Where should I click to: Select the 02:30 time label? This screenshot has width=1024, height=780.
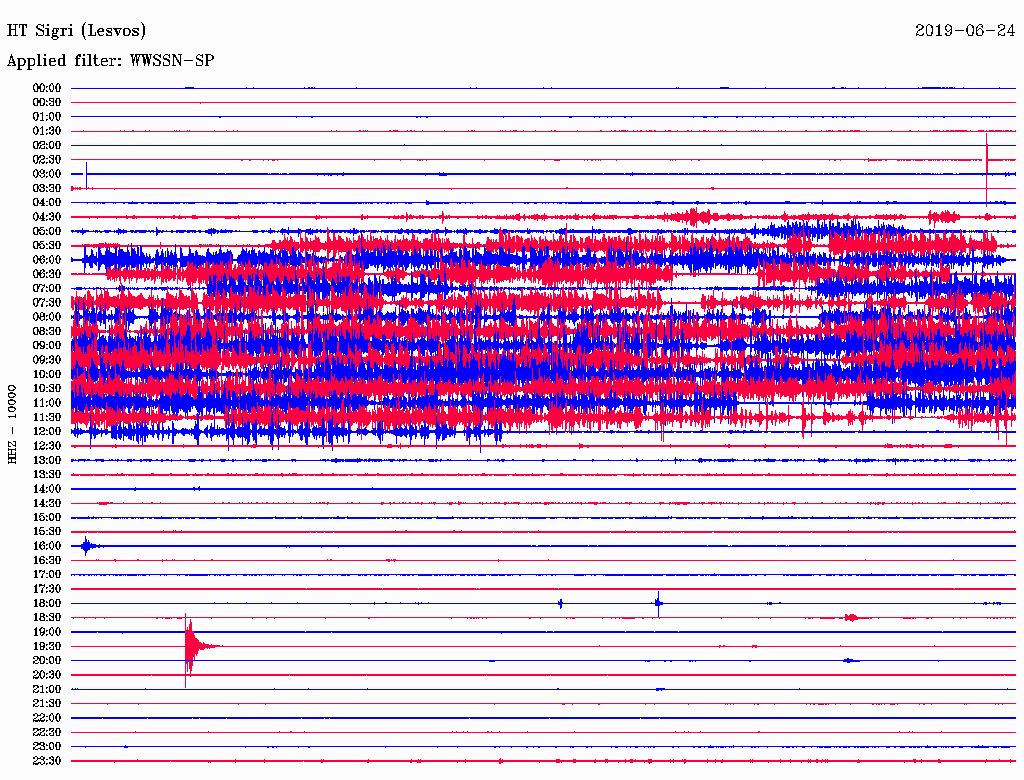[47, 160]
